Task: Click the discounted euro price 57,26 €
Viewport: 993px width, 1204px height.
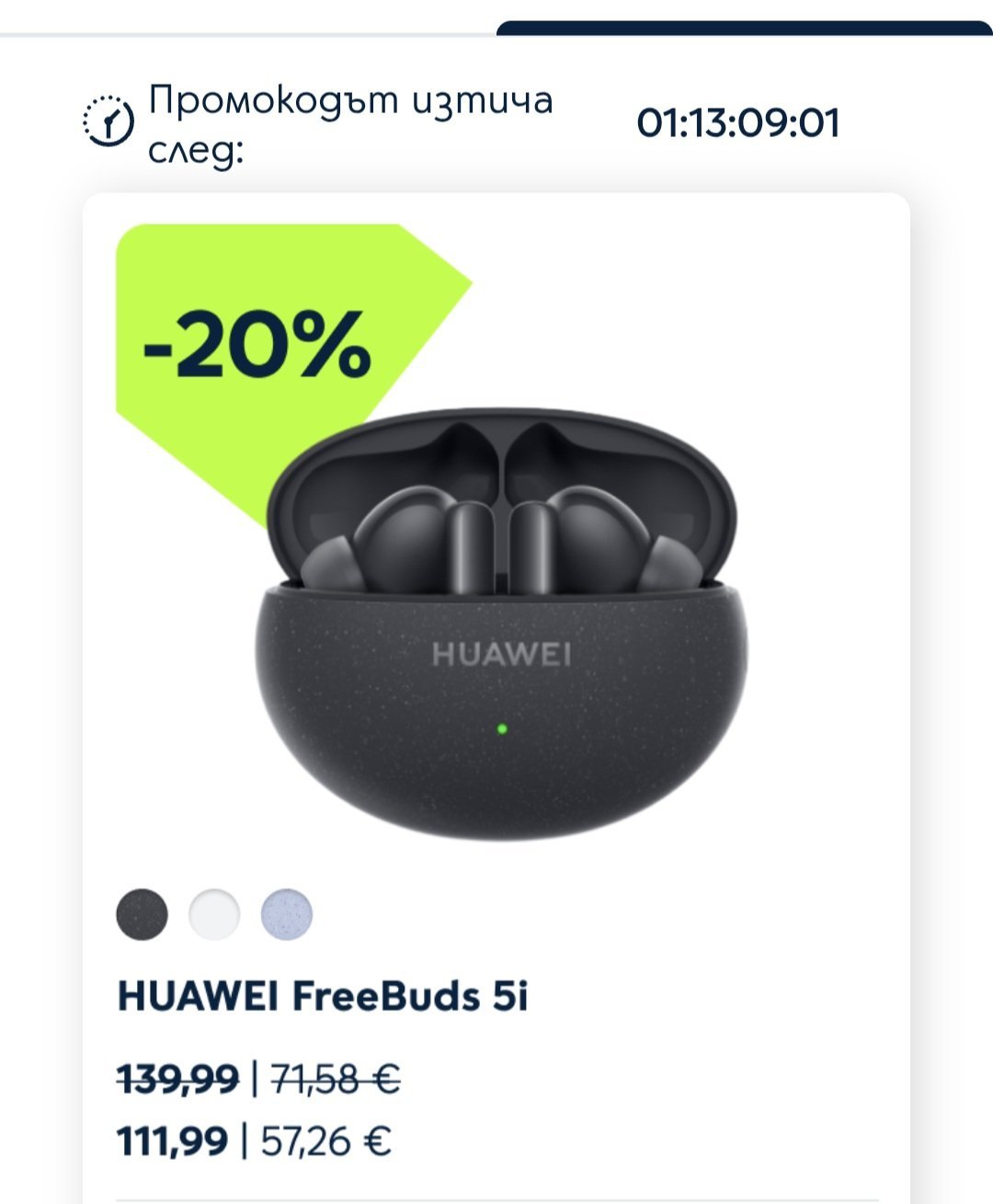Action: click(x=326, y=1141)
